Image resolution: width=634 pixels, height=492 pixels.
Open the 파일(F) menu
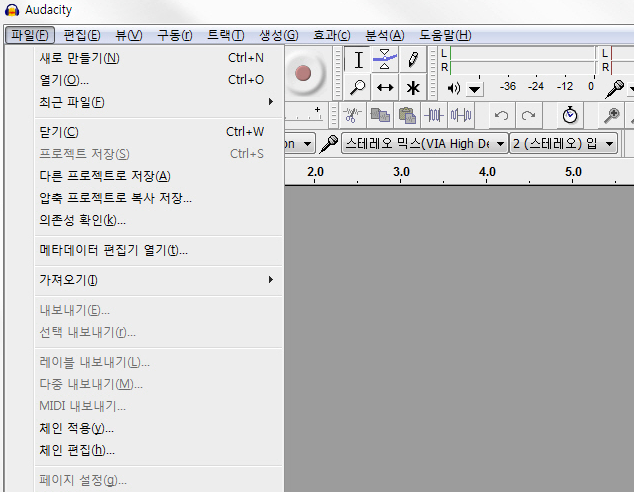[30, 35]
